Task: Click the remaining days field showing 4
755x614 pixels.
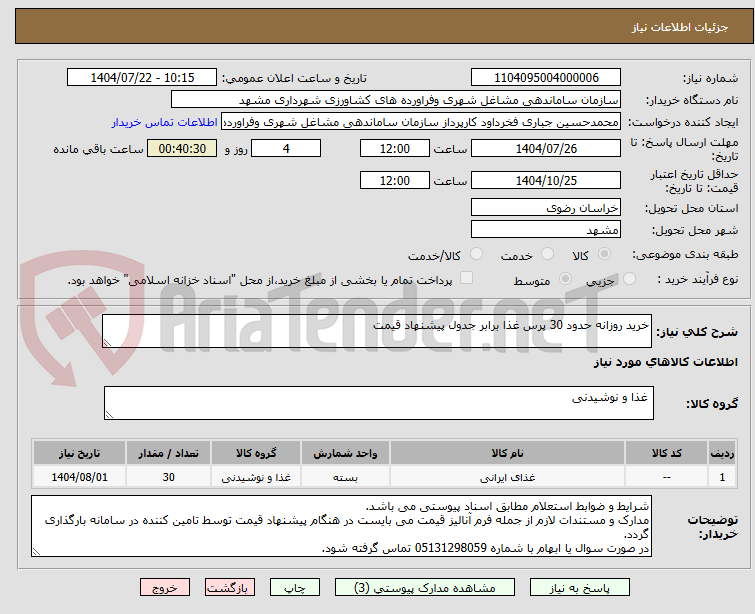Action: [x=286, y=148]
